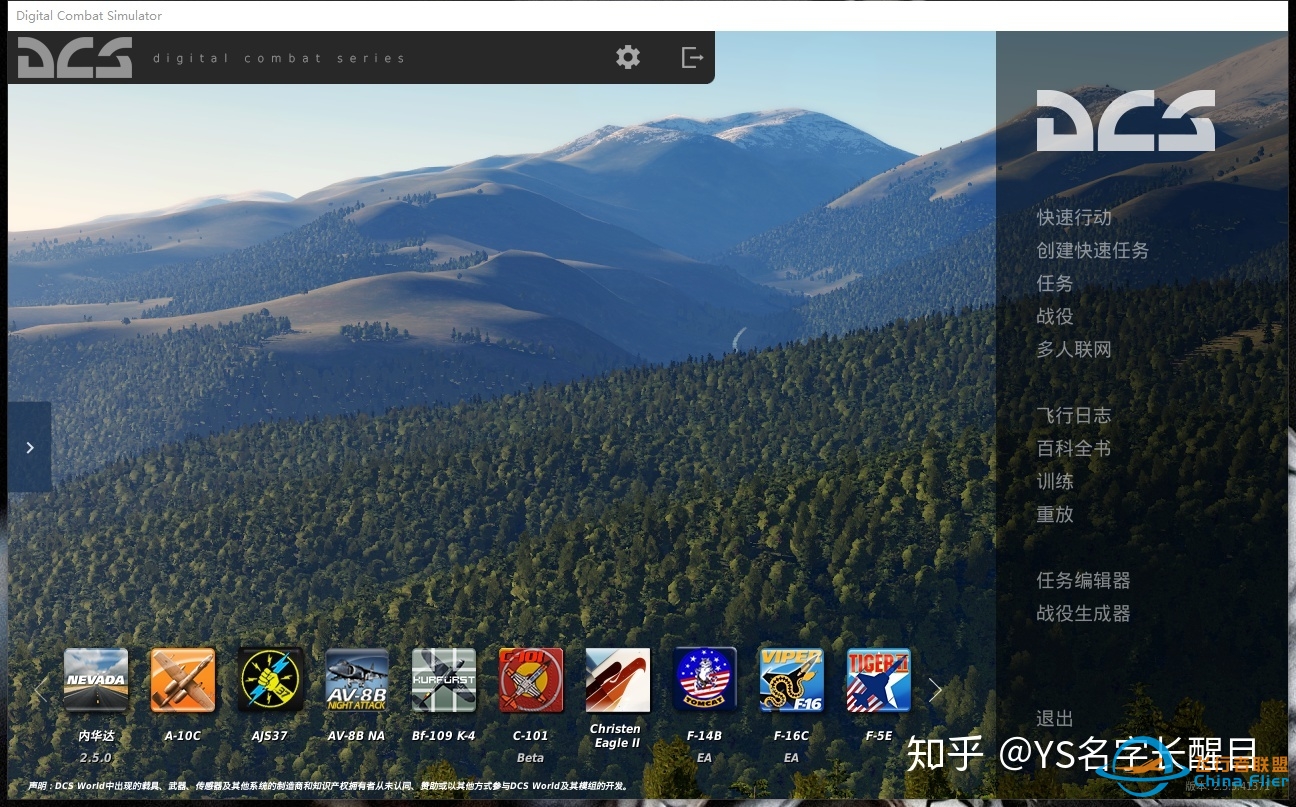Click the F-5E label text

click(879, 736)
